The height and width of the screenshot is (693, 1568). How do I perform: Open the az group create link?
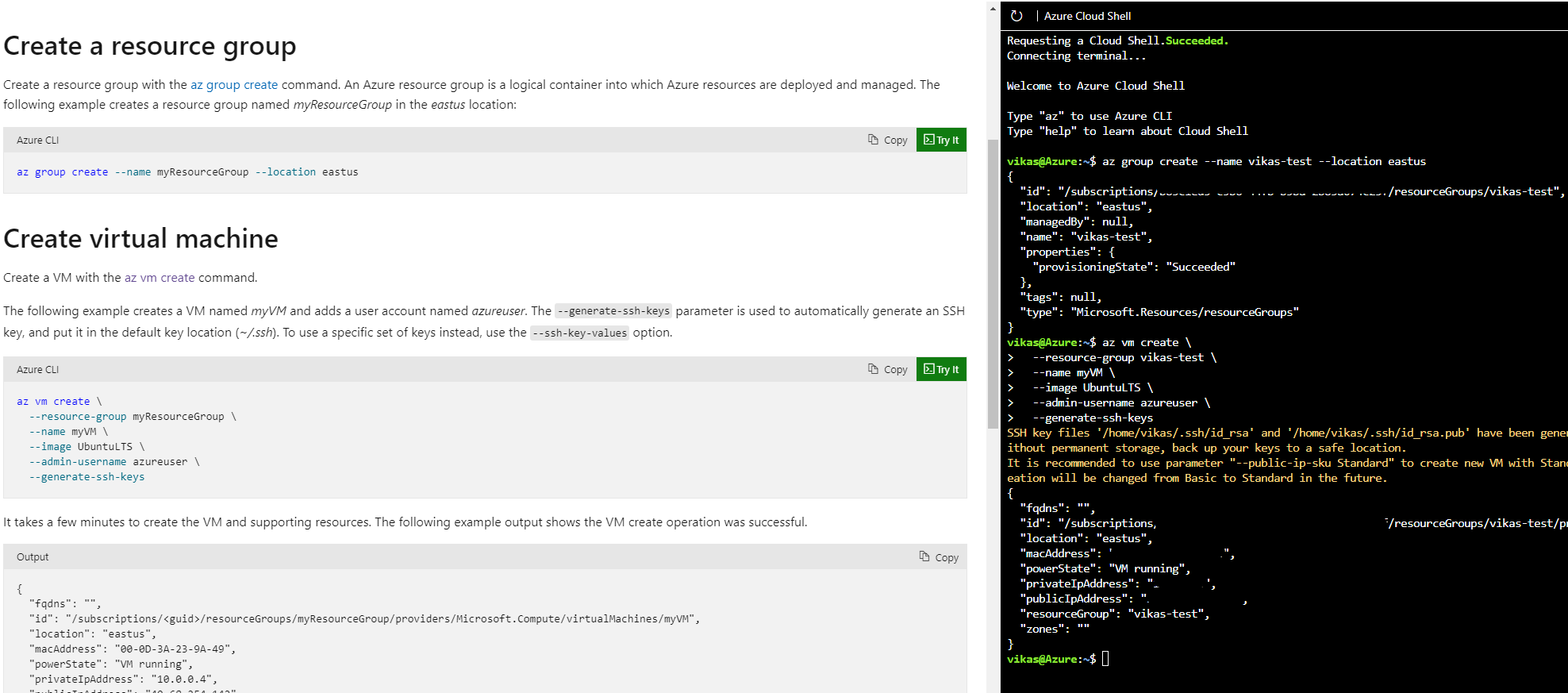pos(234,85)
